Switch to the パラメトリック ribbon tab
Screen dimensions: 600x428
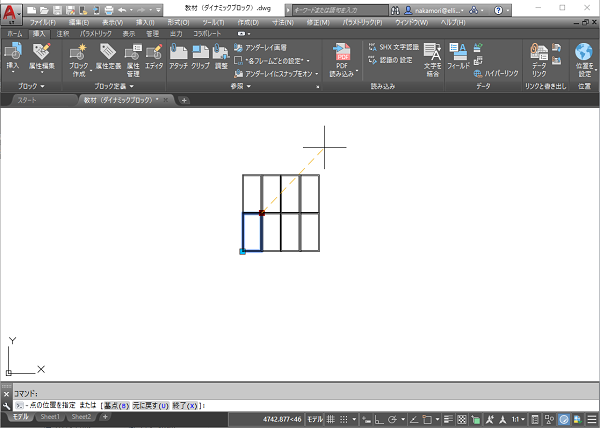(x=96, y=34)
